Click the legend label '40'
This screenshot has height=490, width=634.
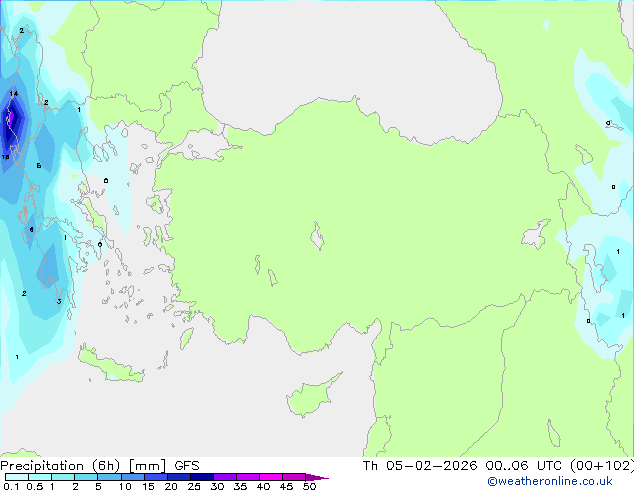tap(263, 486)
